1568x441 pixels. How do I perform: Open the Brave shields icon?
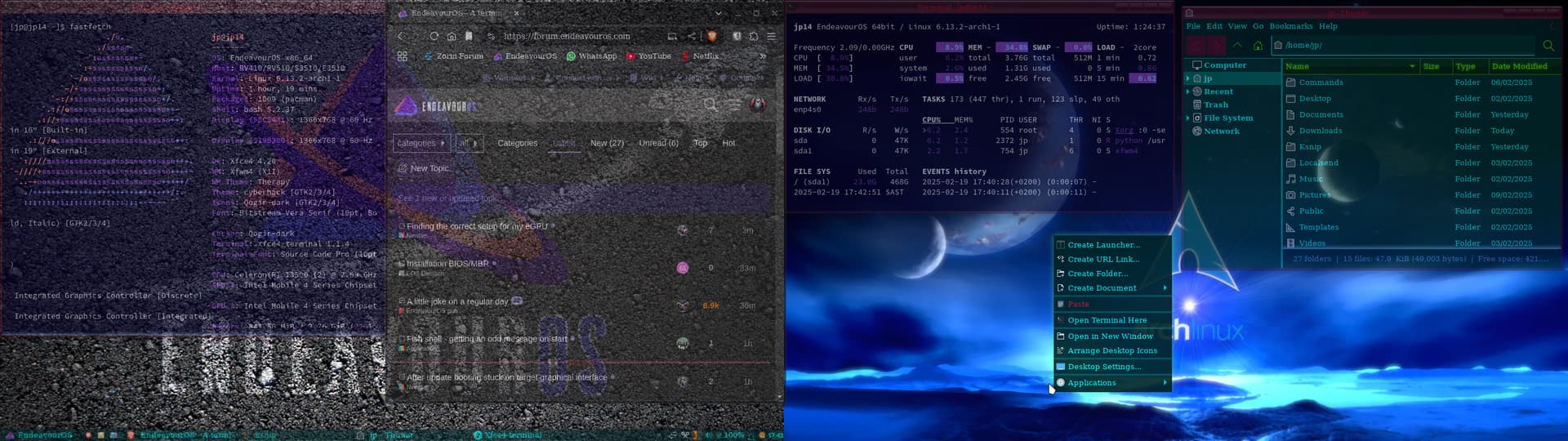click(x=711, y=36)
